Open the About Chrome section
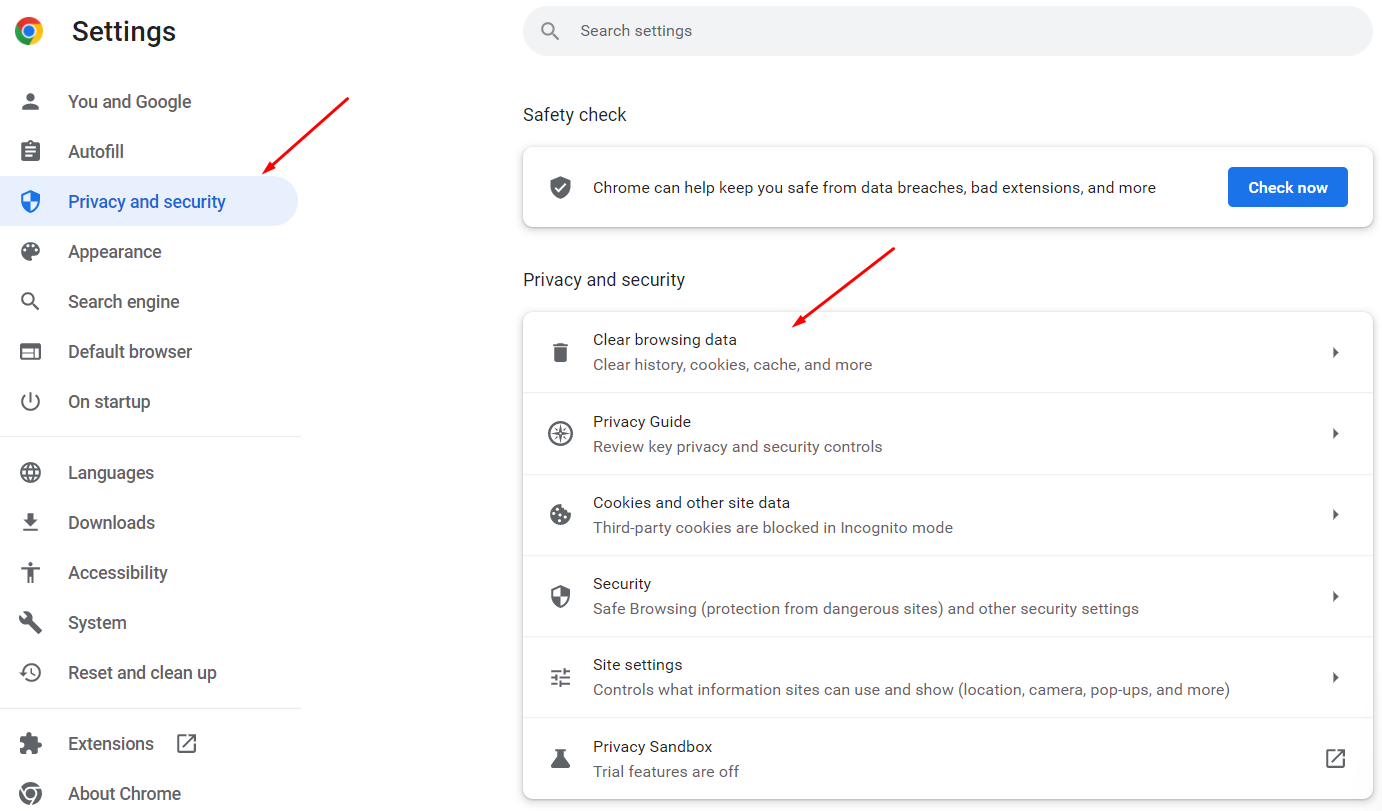Image resolution: width=1382 pixels, height=811 pixels. coord(124,793)
